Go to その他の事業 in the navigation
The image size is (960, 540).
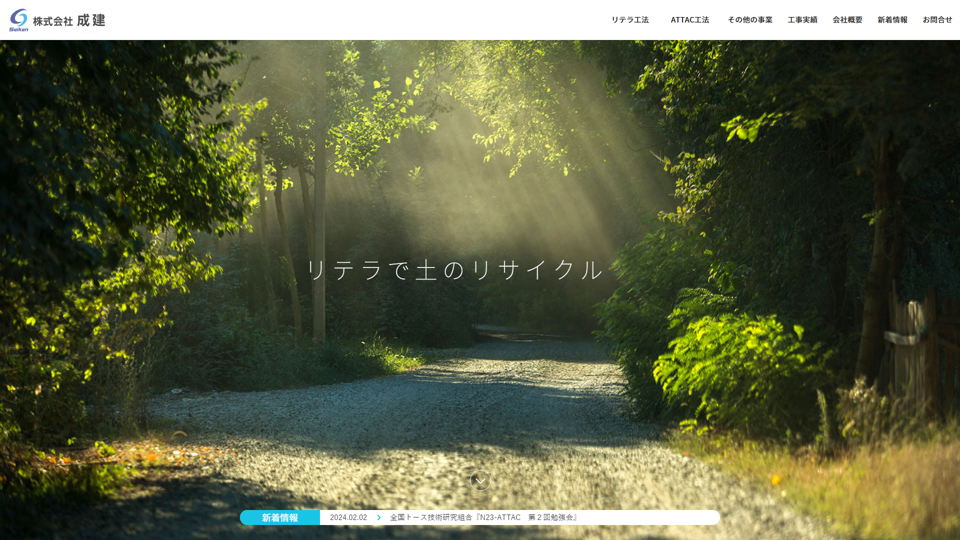click(x=750, y=20)
